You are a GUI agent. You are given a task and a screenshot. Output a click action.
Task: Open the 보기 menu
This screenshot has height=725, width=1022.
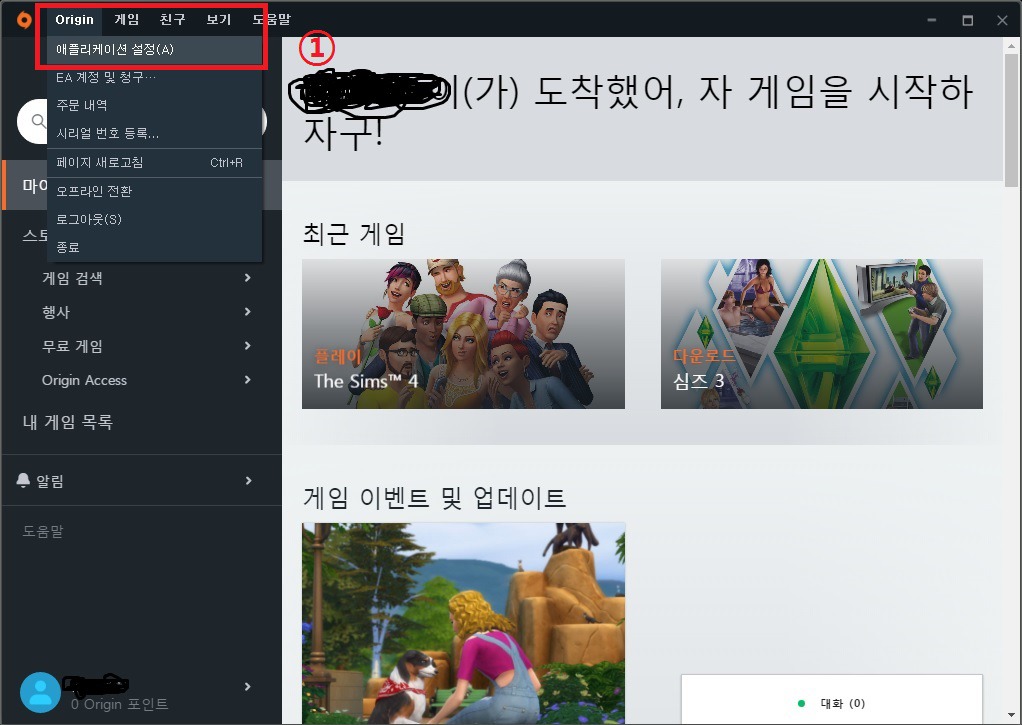click(x=218, y=20)
